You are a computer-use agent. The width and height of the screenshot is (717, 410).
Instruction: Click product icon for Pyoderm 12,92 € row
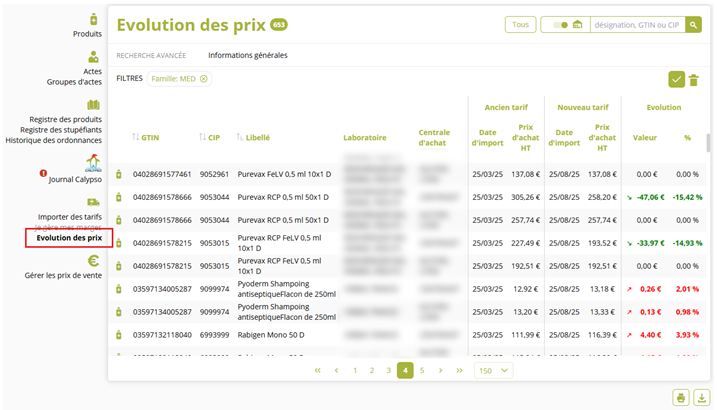click(119, 289)
